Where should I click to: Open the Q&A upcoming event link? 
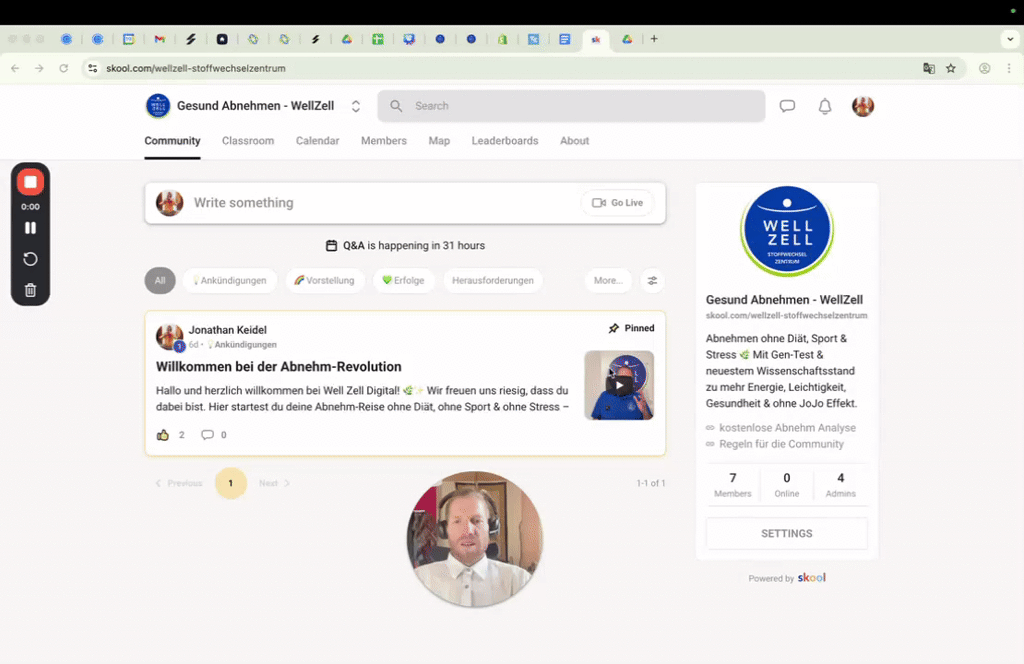(405, 245)
